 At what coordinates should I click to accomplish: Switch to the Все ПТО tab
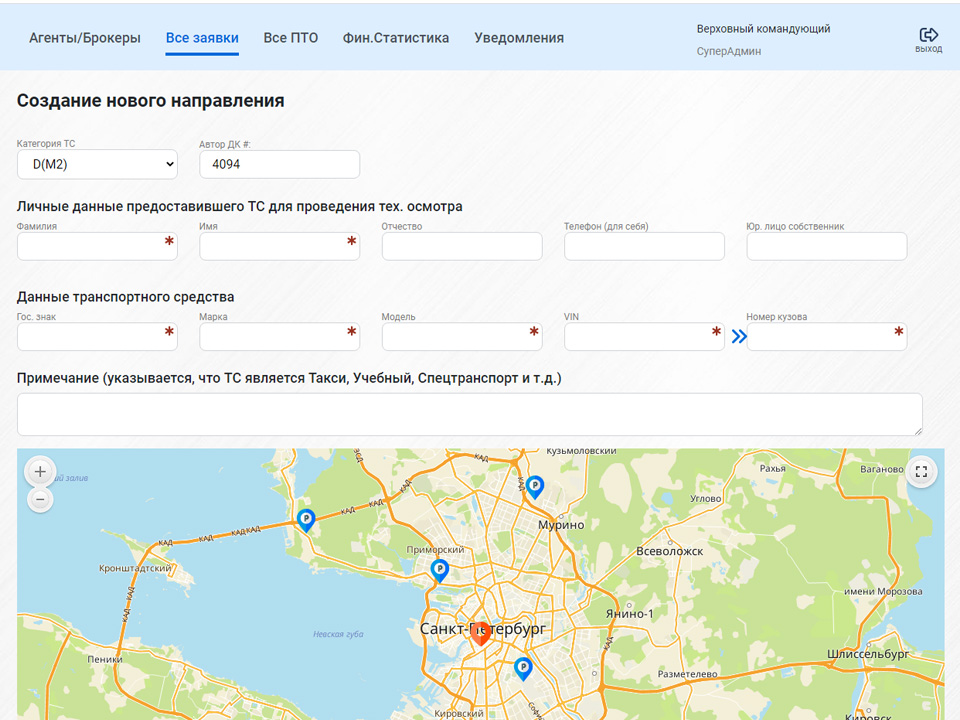[291, 38]
